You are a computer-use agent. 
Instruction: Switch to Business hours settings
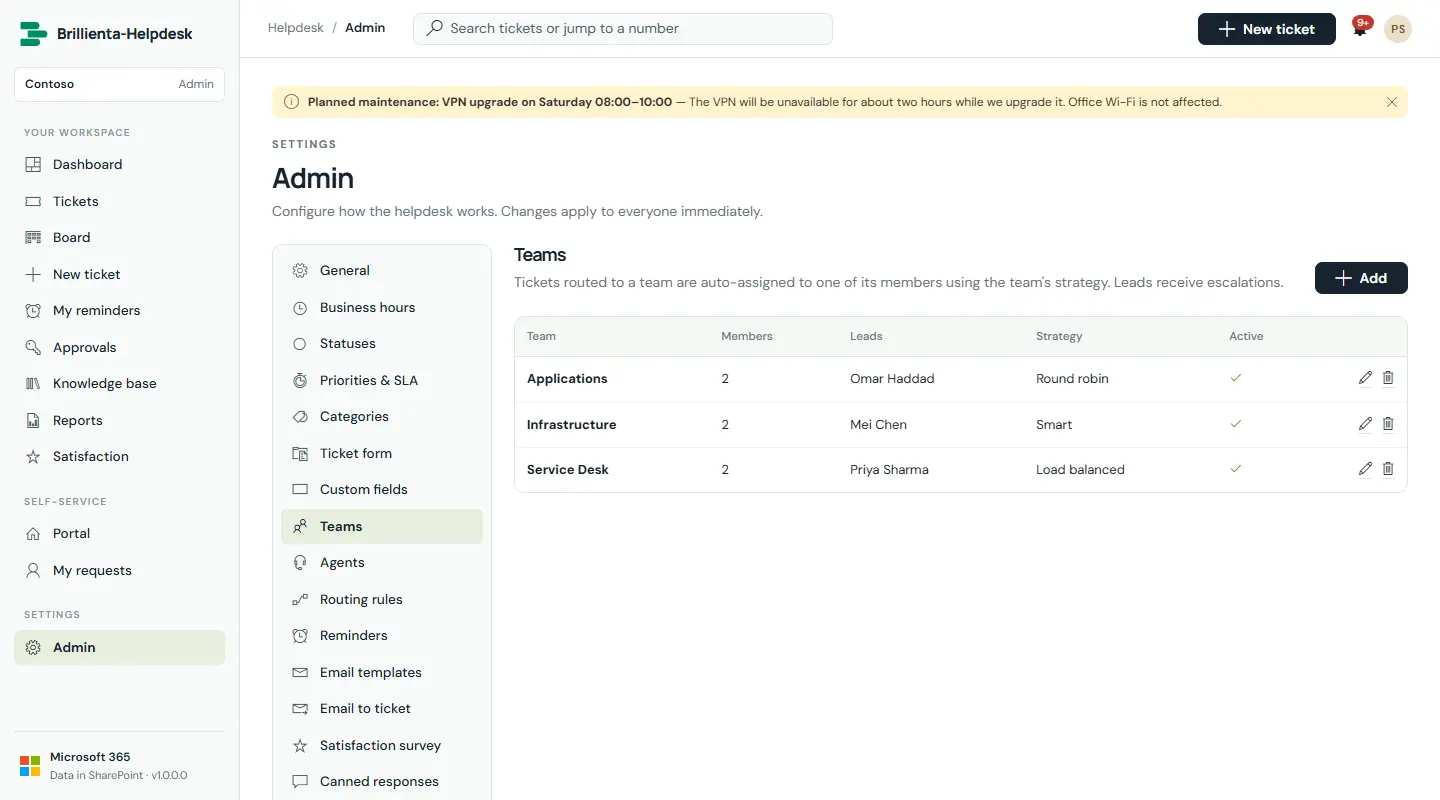pyautogui.click(x=382, y=307)
